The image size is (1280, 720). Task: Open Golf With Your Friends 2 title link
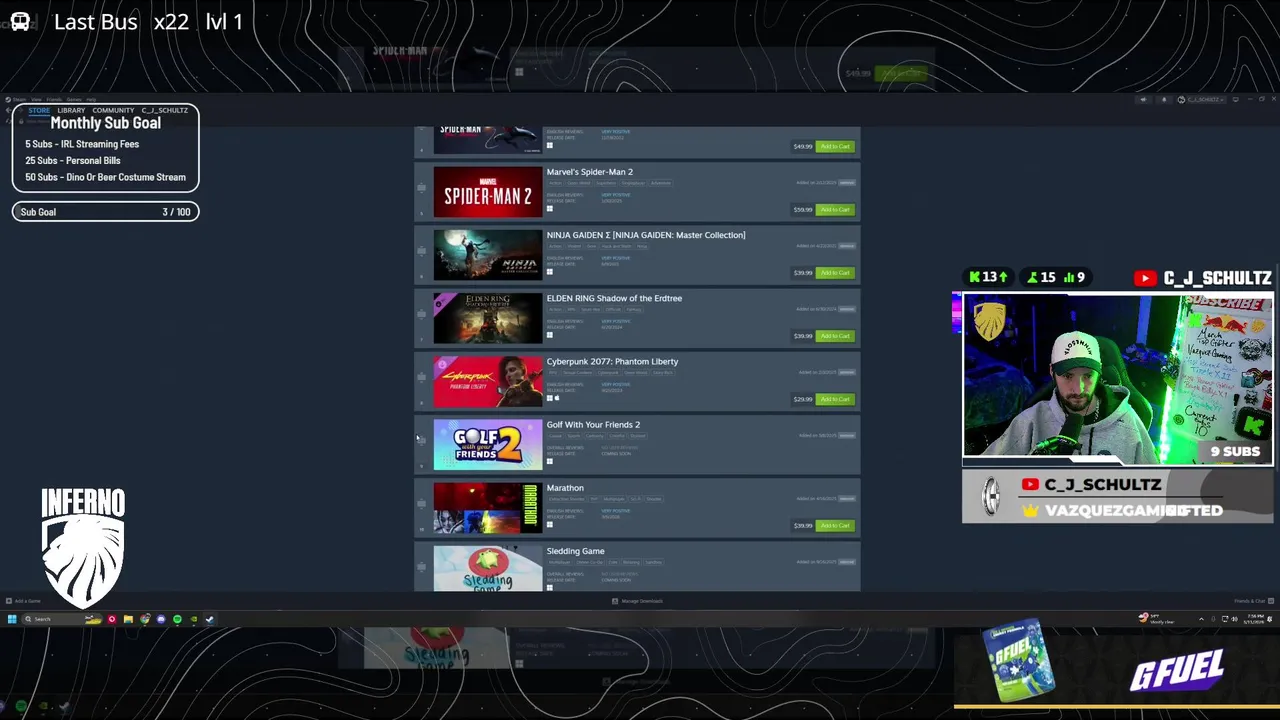coord(593,425)
